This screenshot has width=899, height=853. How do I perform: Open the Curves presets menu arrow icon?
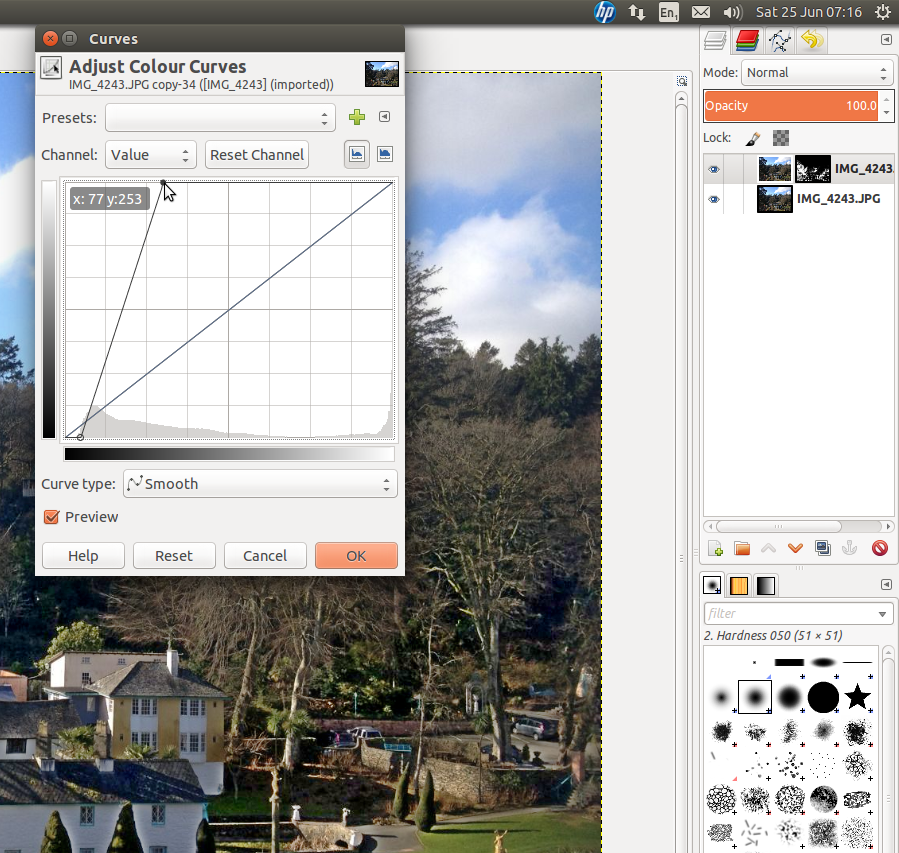point(384,117)
